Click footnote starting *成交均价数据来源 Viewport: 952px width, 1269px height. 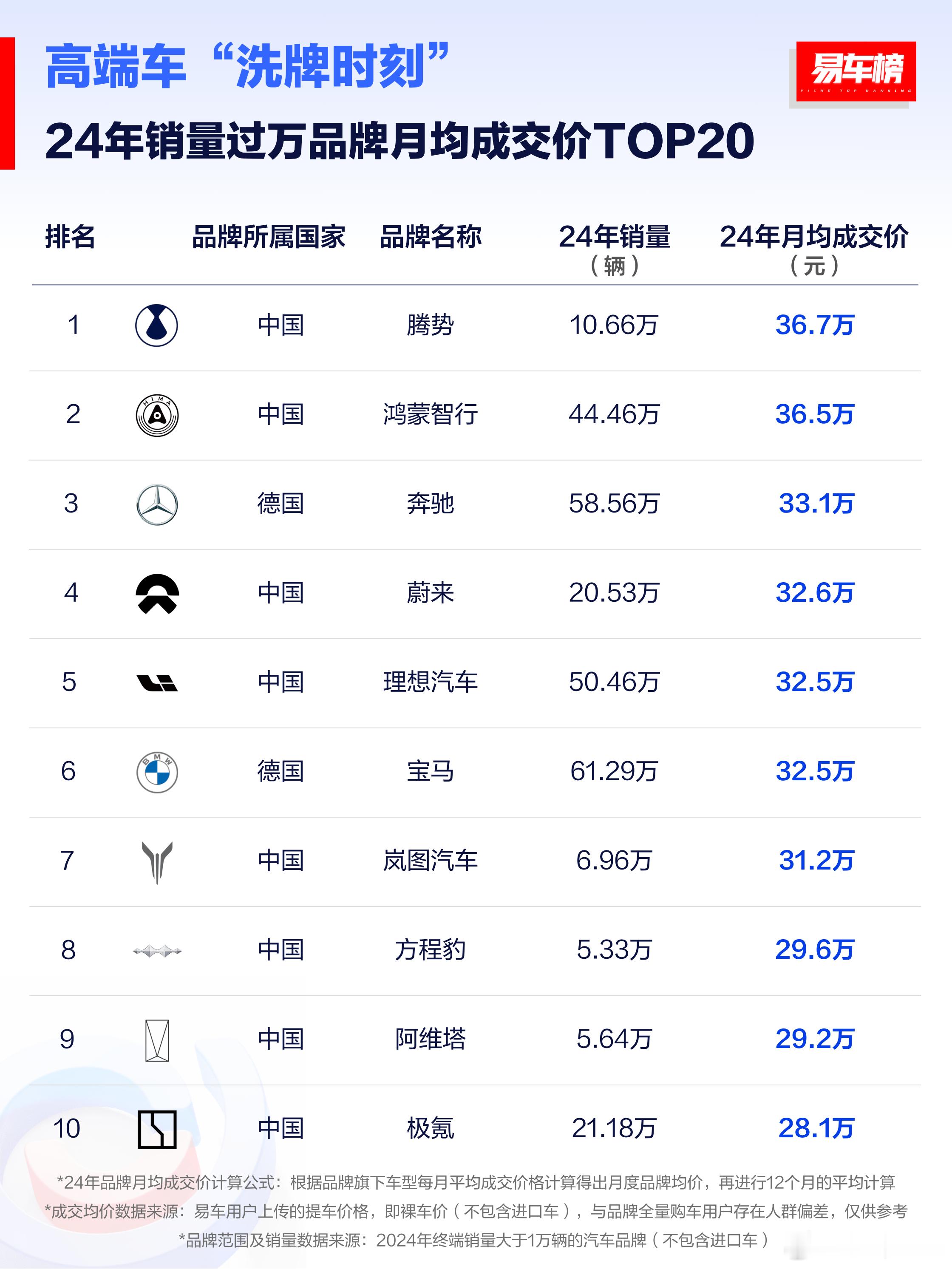click(x=476, y=1211)
